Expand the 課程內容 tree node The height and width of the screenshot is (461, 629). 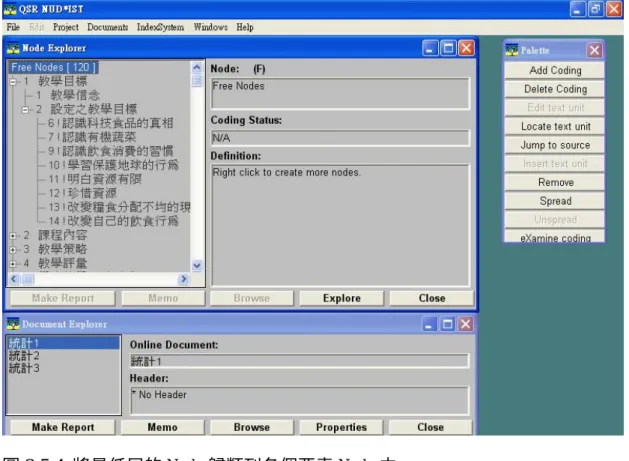click(x=13, y=236)
